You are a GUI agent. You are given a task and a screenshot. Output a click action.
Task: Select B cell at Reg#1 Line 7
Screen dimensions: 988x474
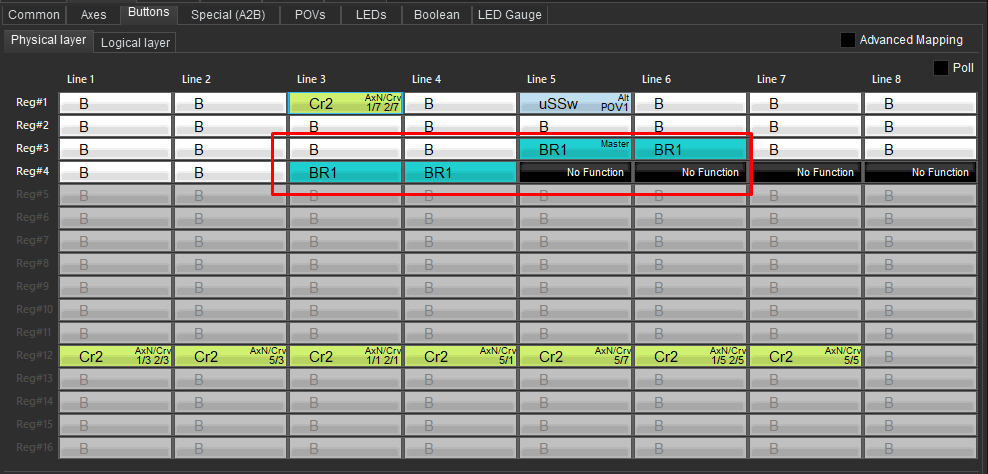806,103
